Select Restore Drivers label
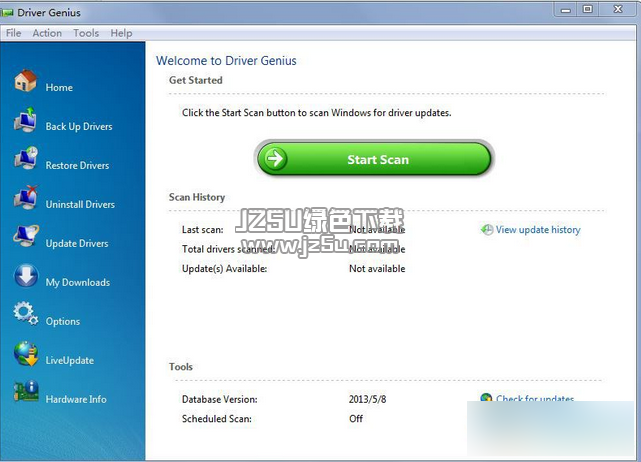This screenshot has width=641, height=462. click(x=77, y=166)
